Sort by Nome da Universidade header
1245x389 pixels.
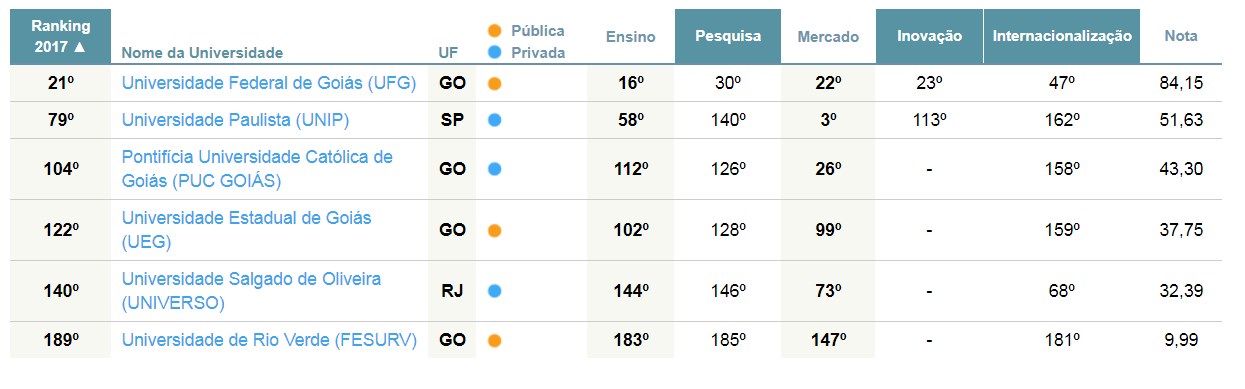[202, 53]
